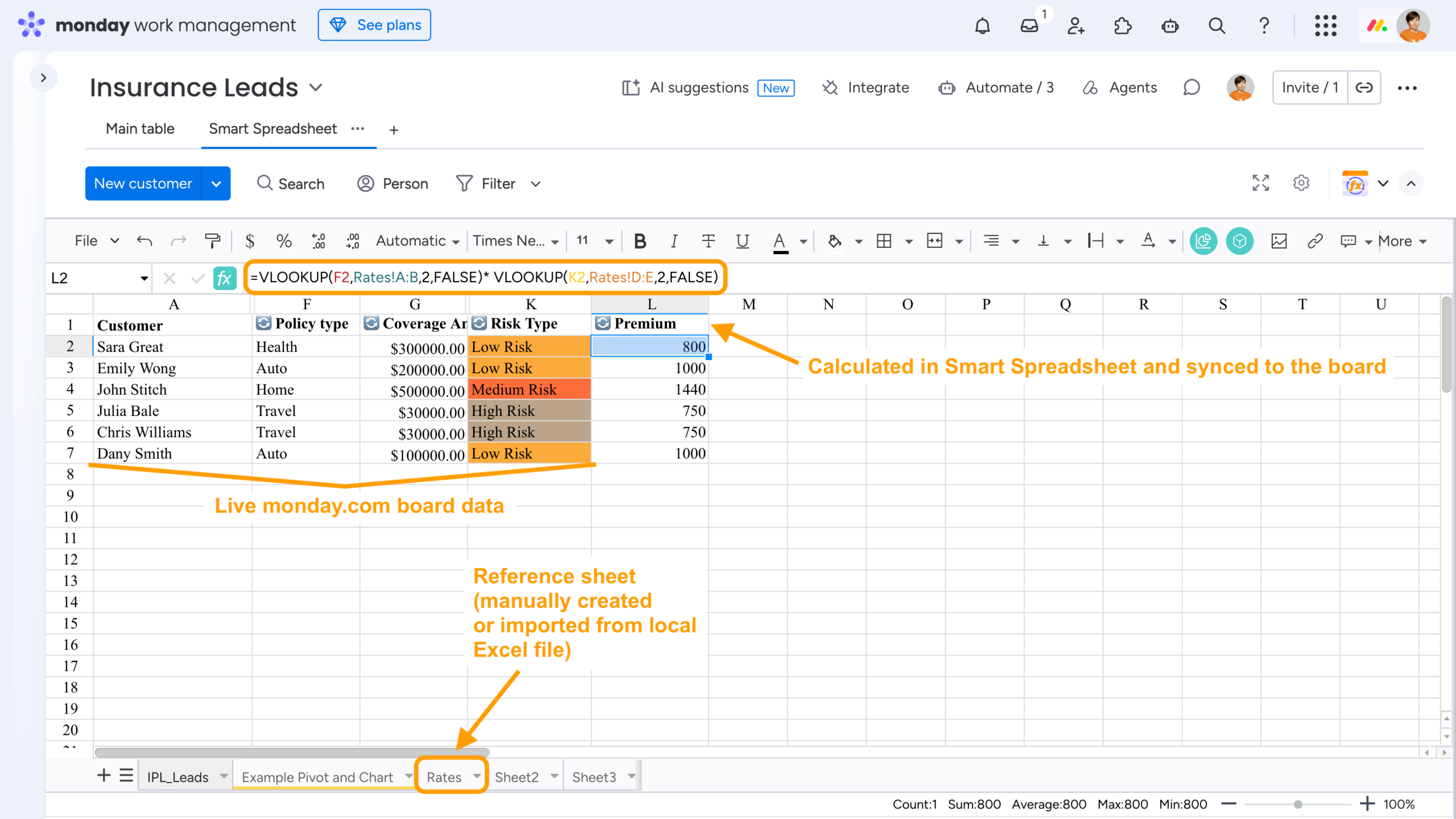Image resolution: width=1456 pixels, height=819 pixels.
Task: Open the view settings gear
Action: click(x=1301, y=183)
